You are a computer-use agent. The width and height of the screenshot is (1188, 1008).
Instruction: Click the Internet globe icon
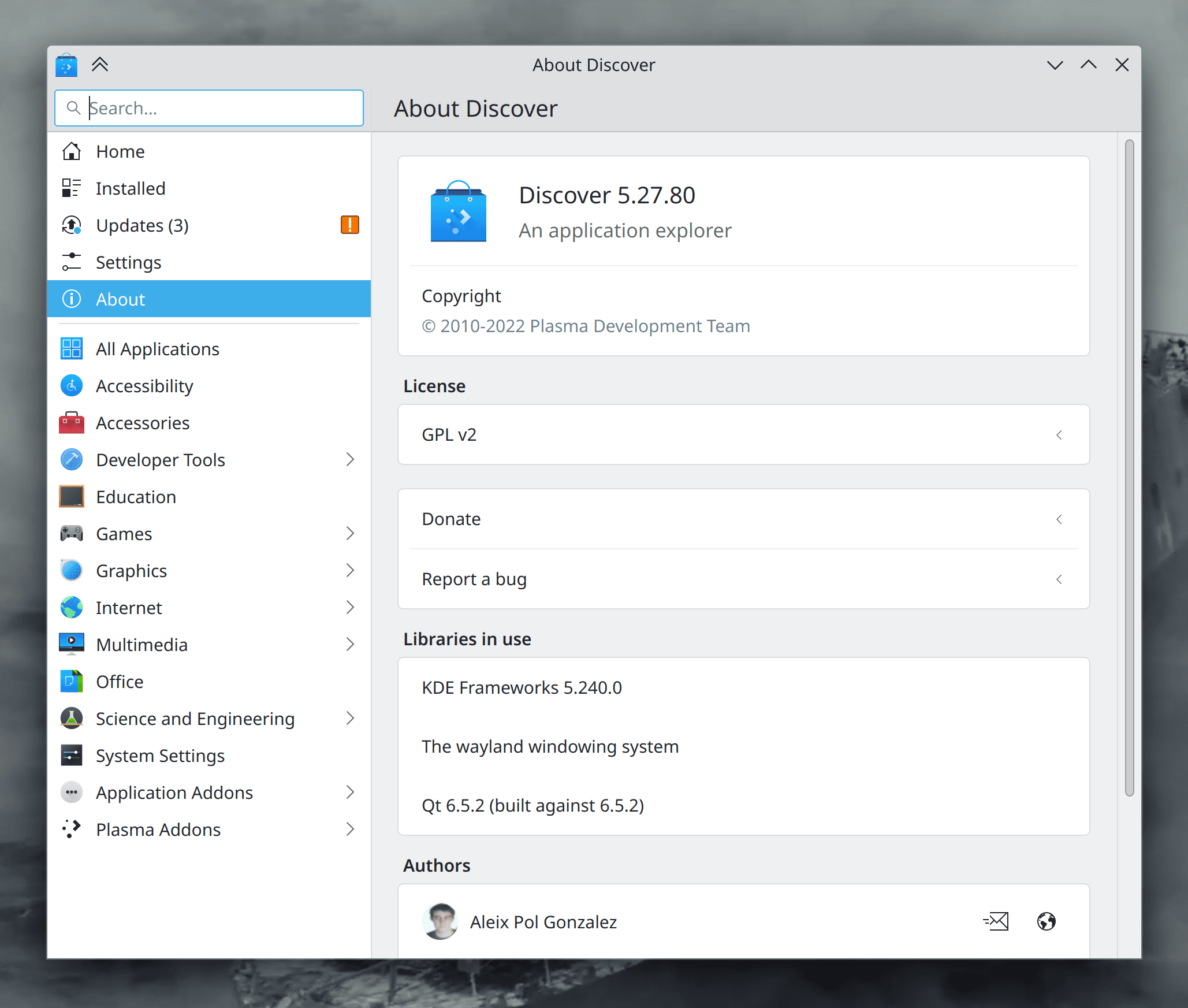(72, 608)
